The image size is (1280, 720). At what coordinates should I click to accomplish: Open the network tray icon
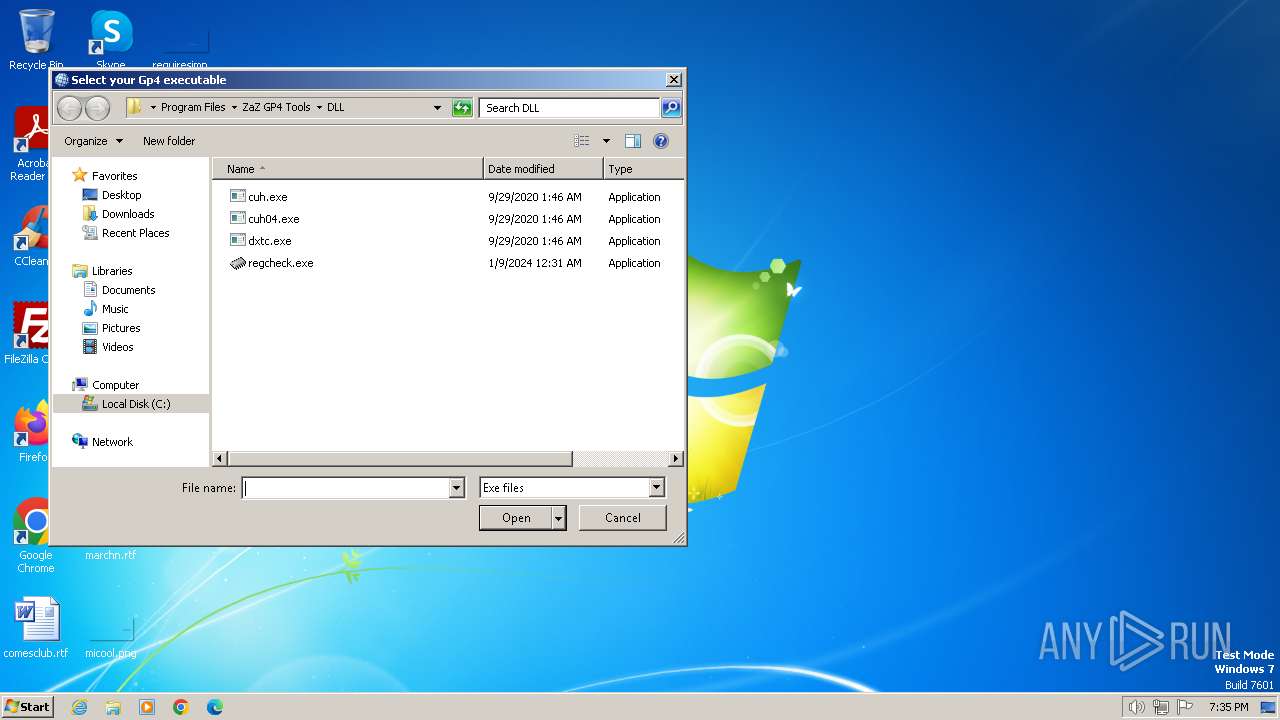point(1161,707)
